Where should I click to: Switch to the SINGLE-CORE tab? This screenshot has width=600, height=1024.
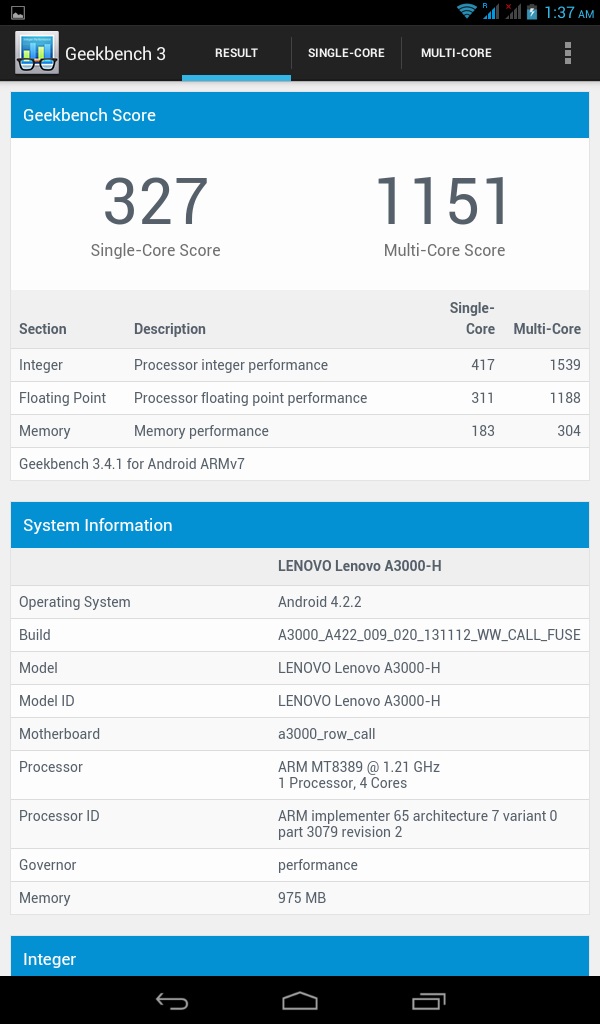click(x=346, y=54)
